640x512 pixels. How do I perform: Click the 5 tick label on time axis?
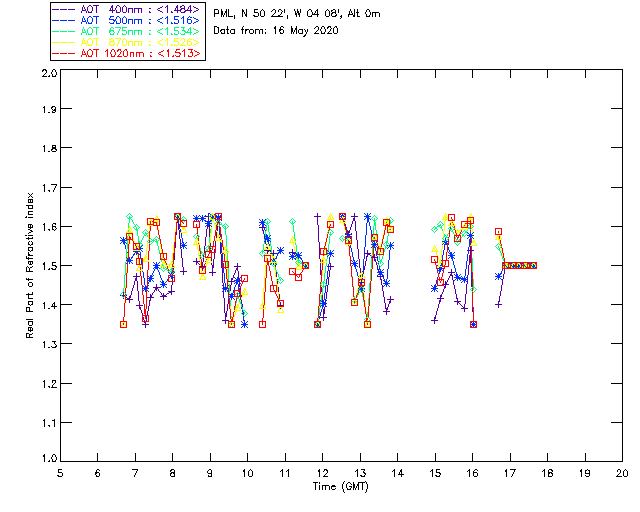(x=60, y=472)
